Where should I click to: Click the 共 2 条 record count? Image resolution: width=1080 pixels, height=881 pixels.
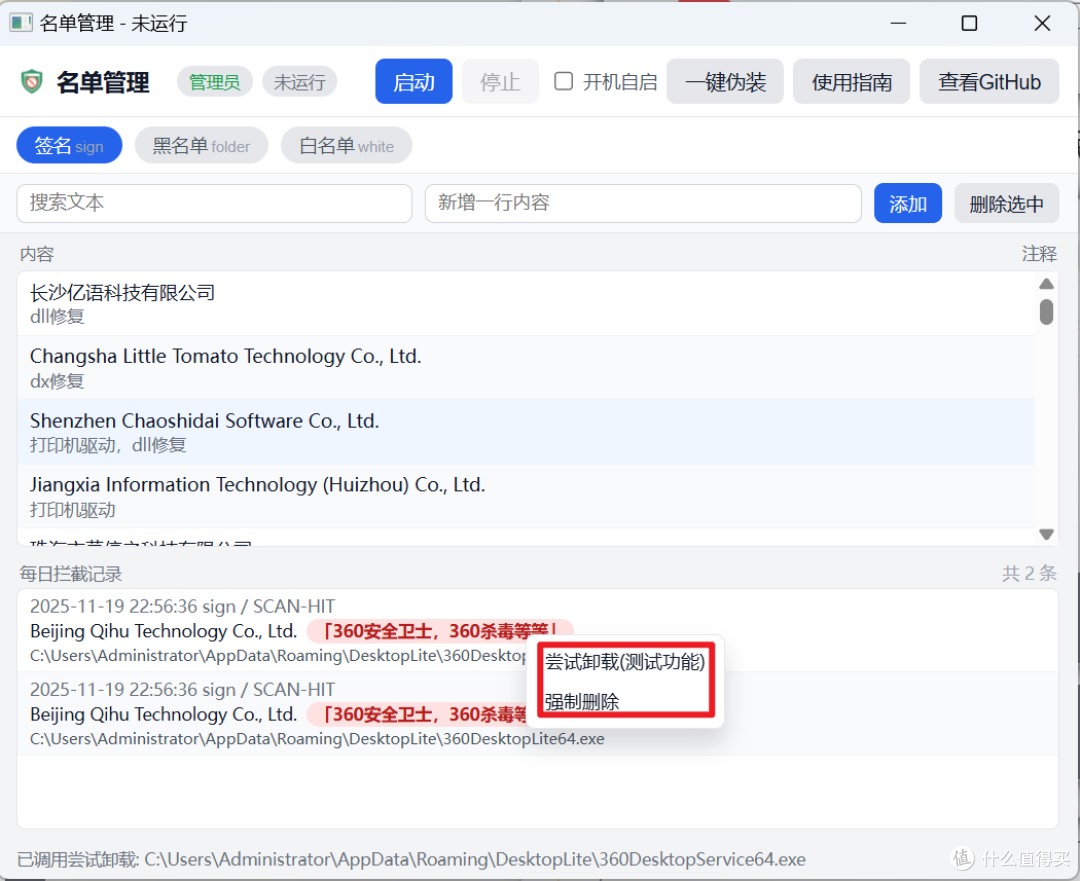(x=1029, y=573)
